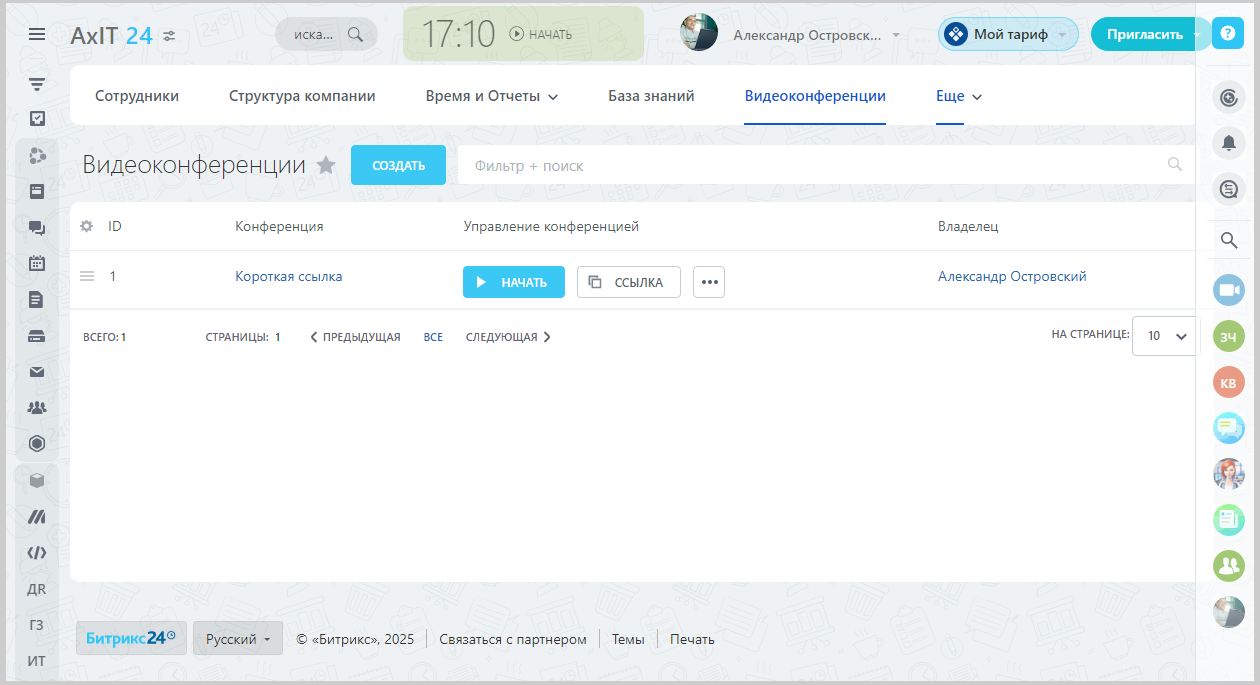Image resolution: width=1260 pixels, height=685 pixels.
Task: Open the hamburger main menu
Action: [37, 34]
